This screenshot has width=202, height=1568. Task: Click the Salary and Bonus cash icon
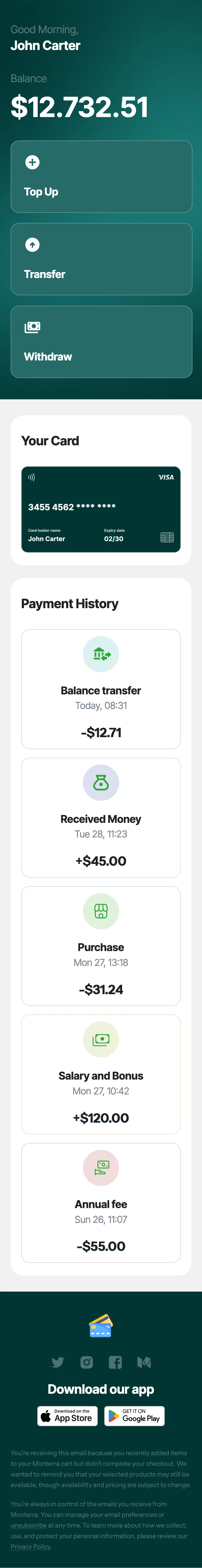tap(101, 1040)
